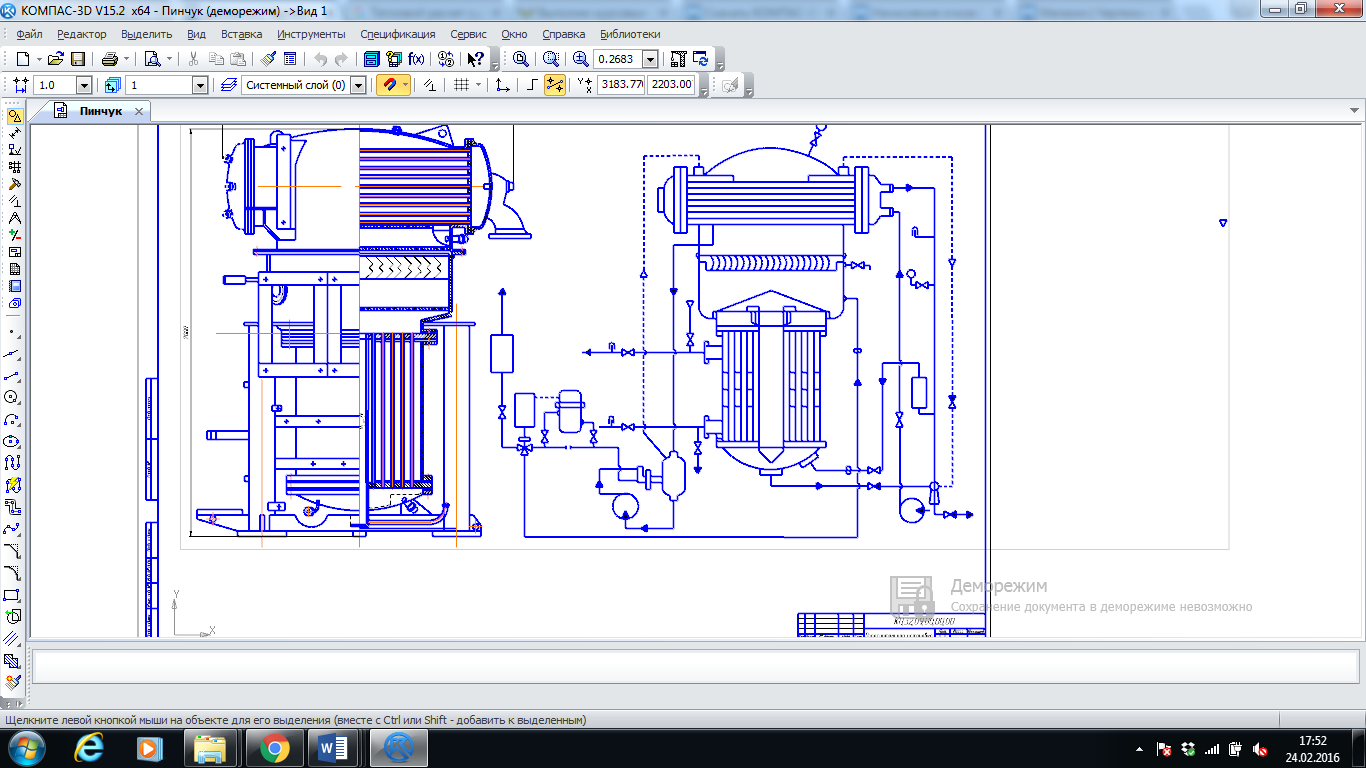This screenshot has height=768, width=1366.
Task: Click the X coordinate field 3183.77
Action: click(621, 85)
